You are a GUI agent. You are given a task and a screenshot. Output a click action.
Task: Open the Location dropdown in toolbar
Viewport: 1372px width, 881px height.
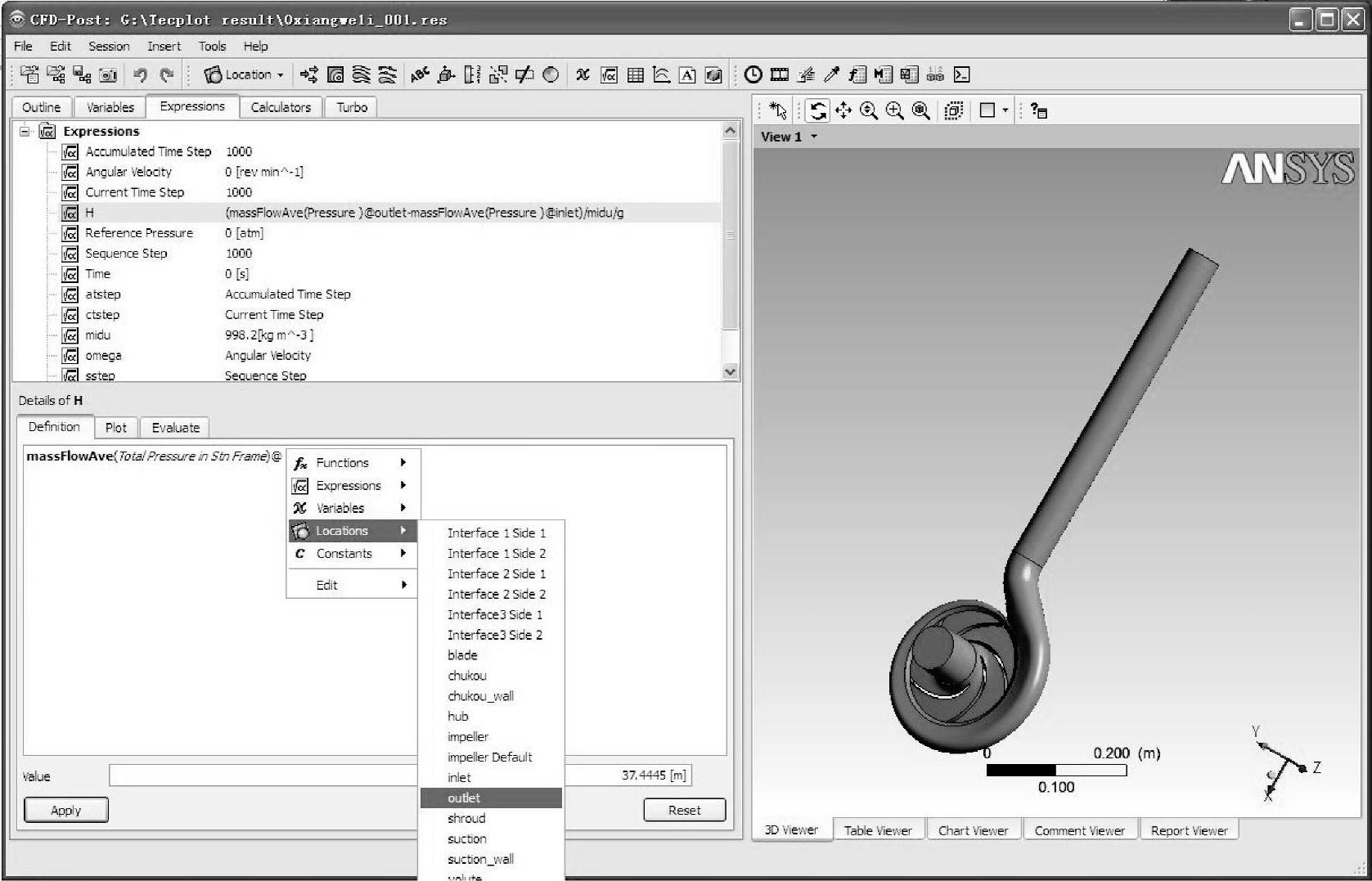click(x=244, y=75)
